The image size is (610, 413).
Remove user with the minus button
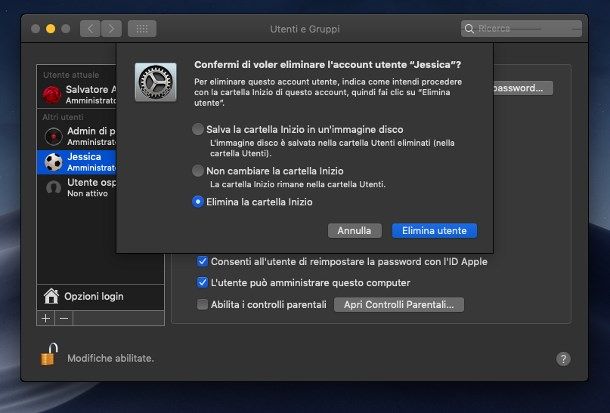64,318
